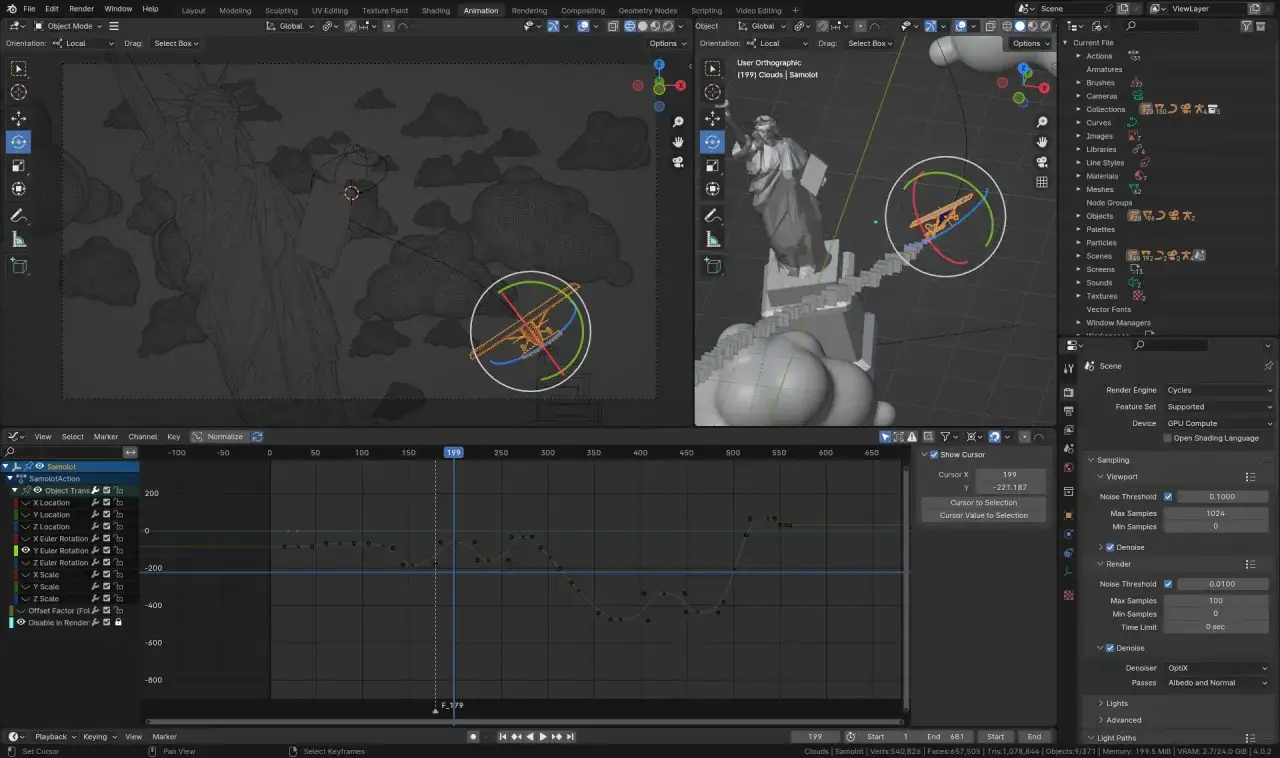Enable Open Shading Language checkbox
Screen dimensions: 1280x758
click(x=1167, y=438)
